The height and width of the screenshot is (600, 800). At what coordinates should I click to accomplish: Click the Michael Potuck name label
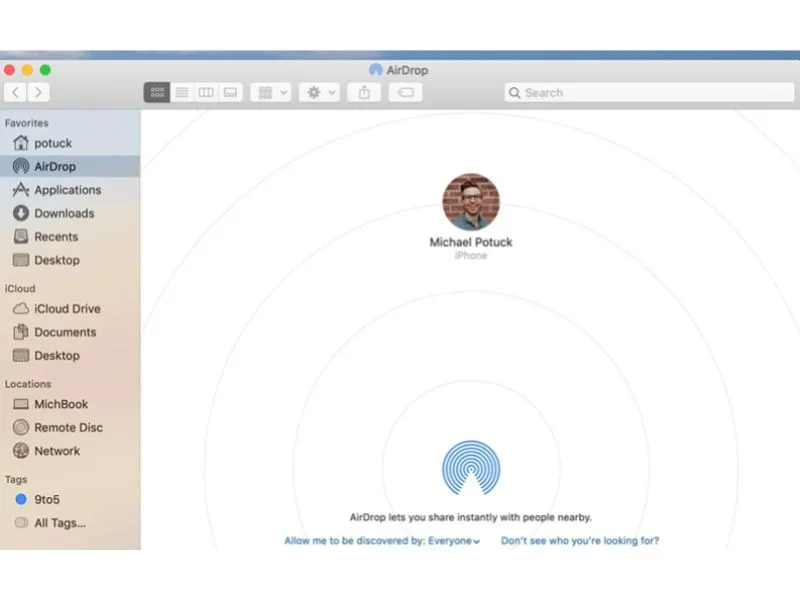[x=471, y=242]
